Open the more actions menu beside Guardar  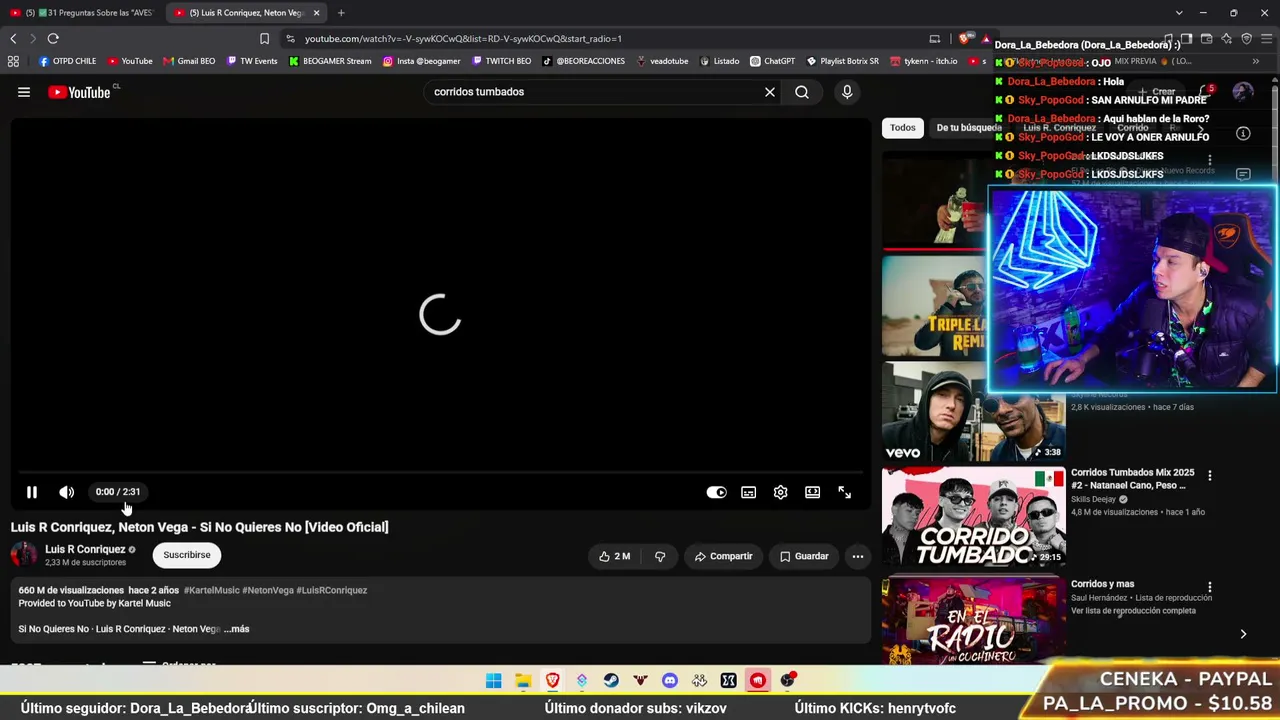point(858,556)
